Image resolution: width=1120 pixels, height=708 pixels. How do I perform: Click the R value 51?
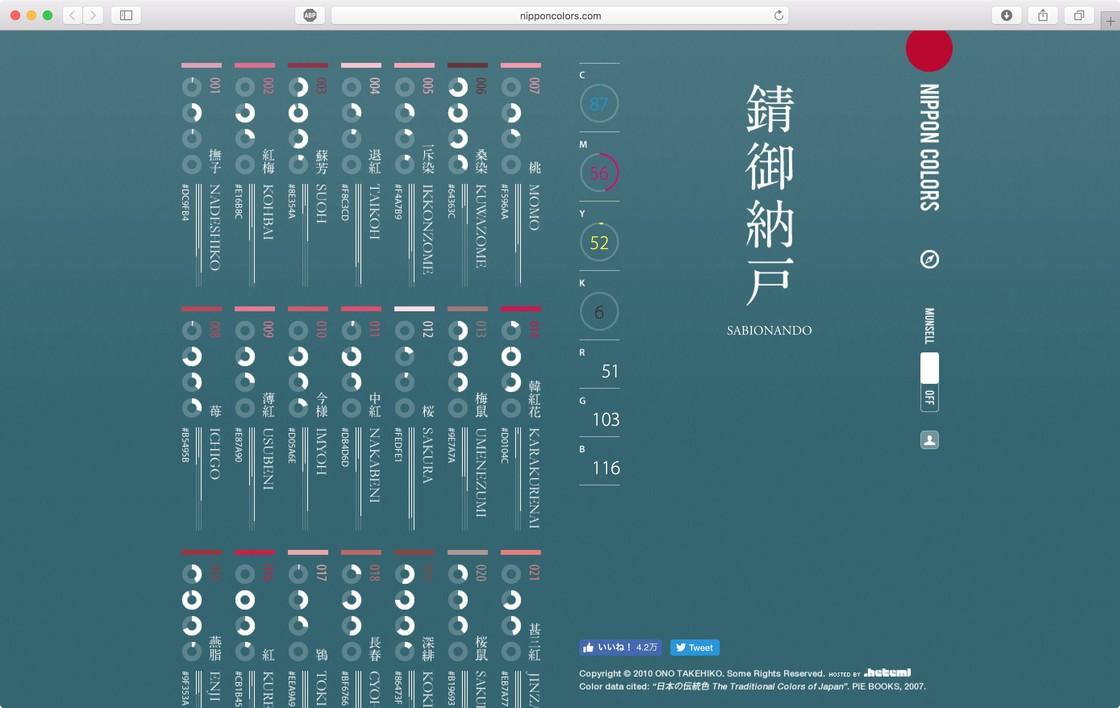[x=609, y=372]
